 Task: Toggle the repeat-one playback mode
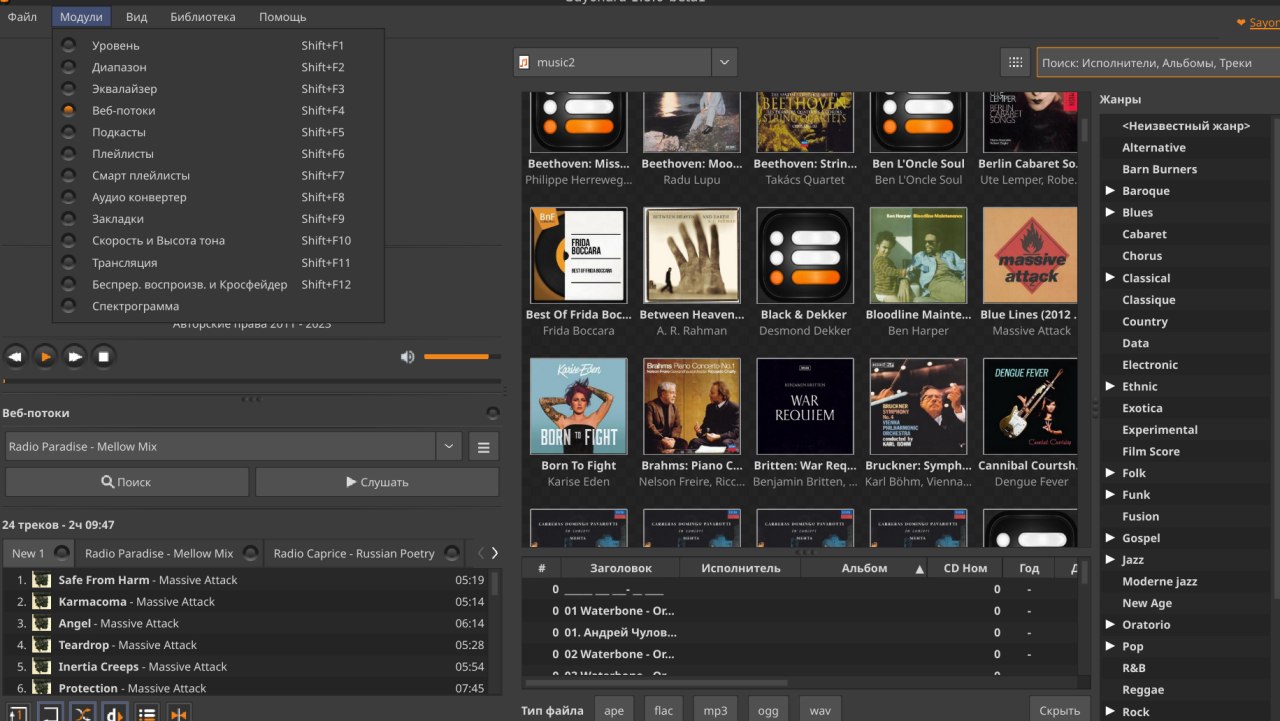click(17, 712)
